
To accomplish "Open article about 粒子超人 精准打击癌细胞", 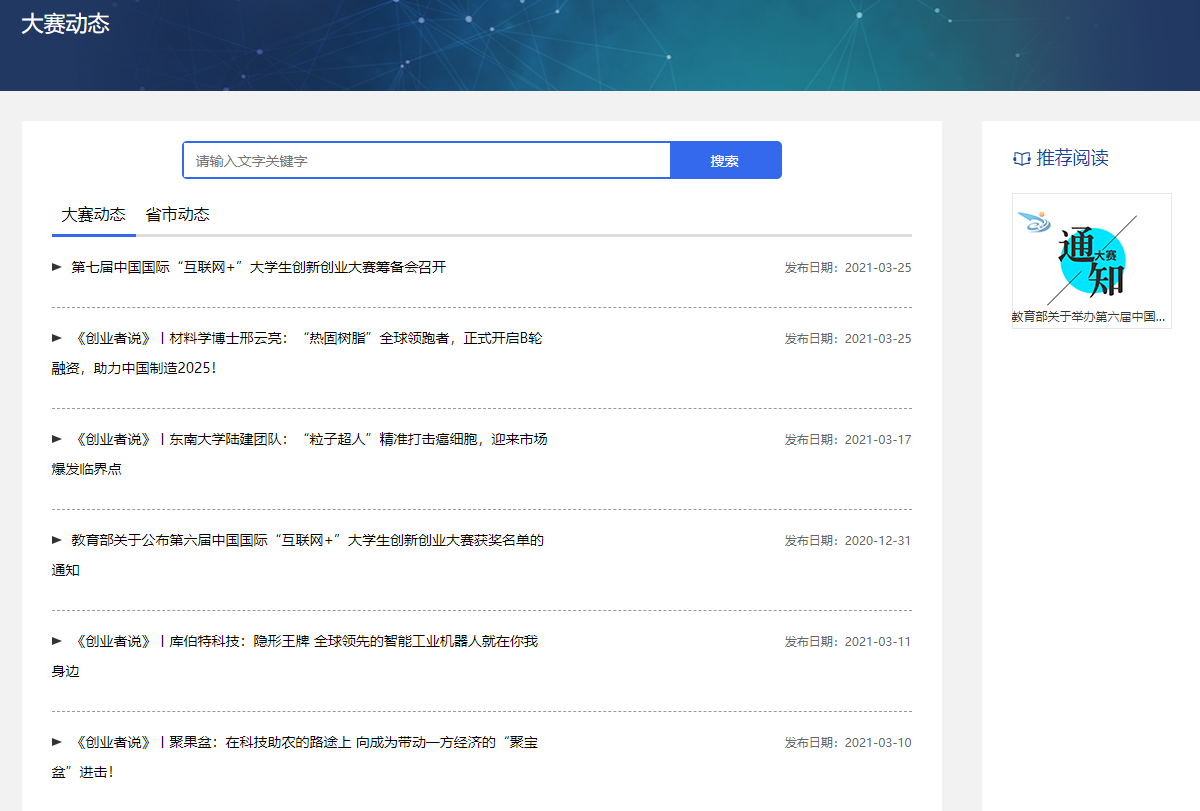I will pyautogui.click(x=310, y=440).
